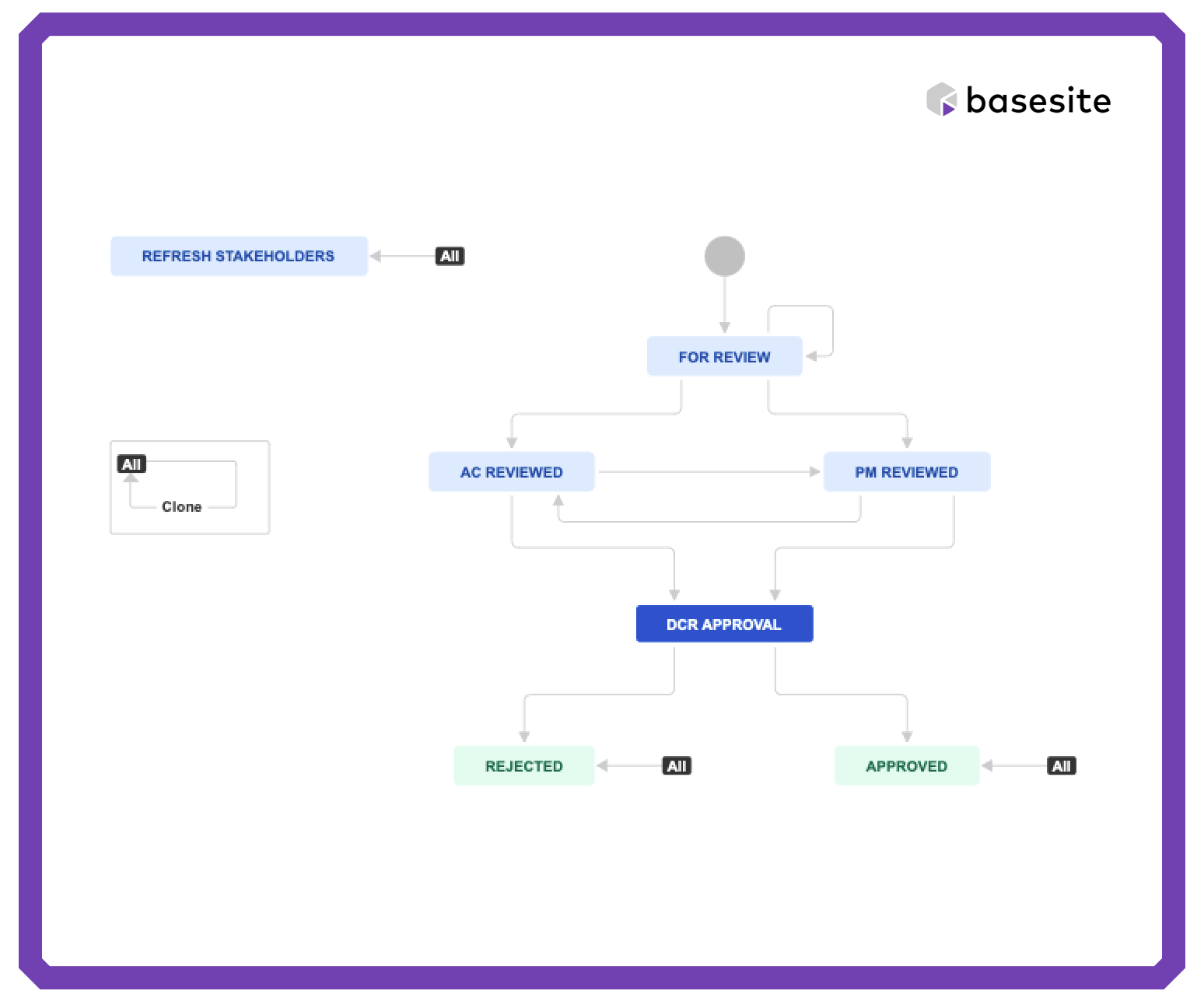Viewport: 1204px width, 1008px height.
Task: Click the Clone transition label
Action: coord(181,507)
